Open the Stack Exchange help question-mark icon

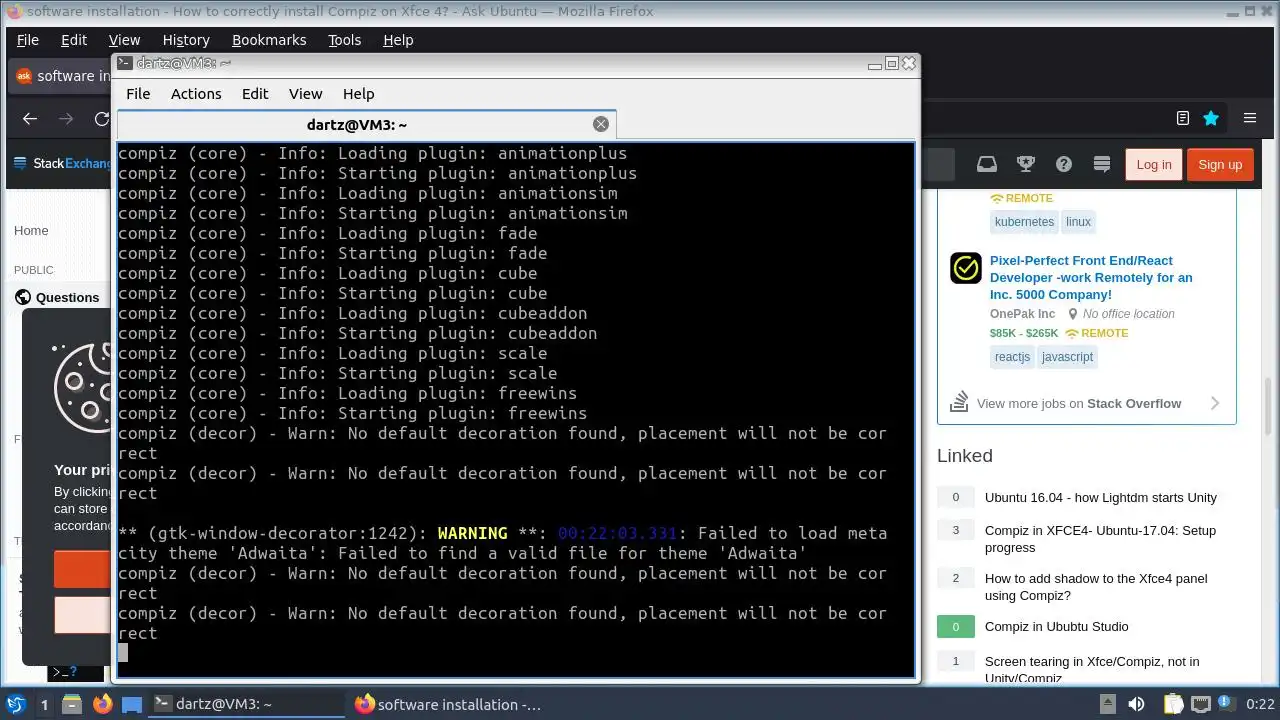click(x=1064, y=164)
